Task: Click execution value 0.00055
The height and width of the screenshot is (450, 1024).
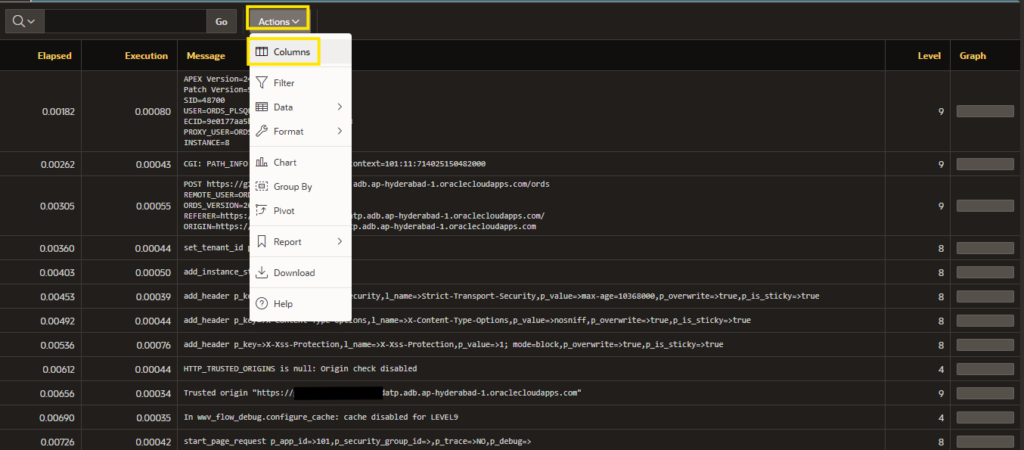Action: pyautogui.click(x=153, y=206)
